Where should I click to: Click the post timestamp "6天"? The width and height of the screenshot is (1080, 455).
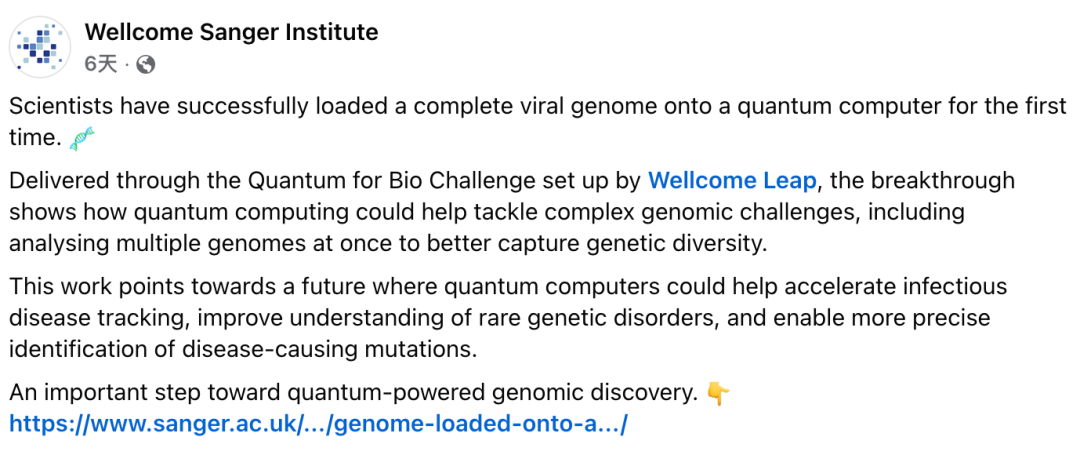100,64
